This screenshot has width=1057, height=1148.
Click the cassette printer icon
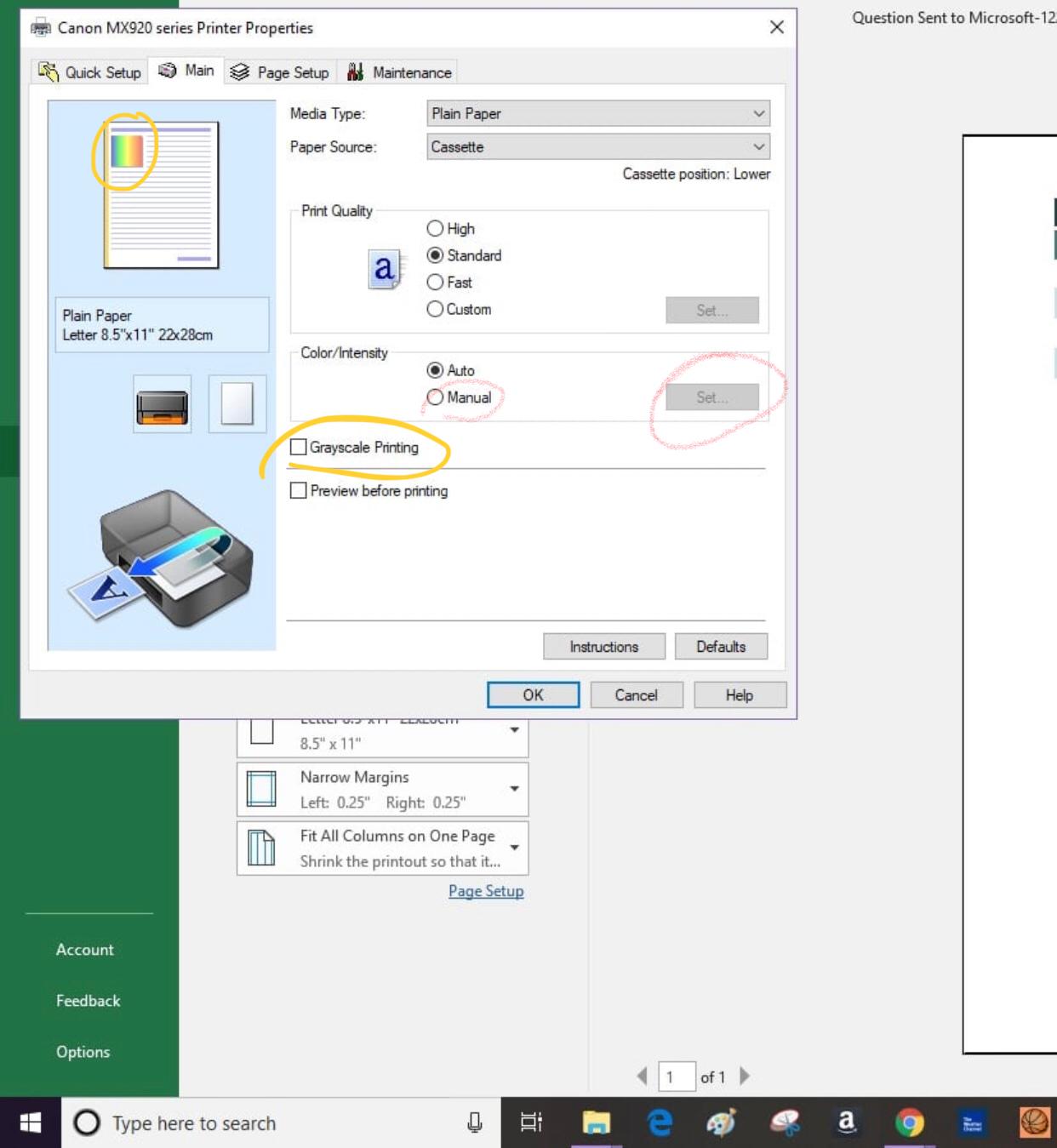(x=163, y=404)
